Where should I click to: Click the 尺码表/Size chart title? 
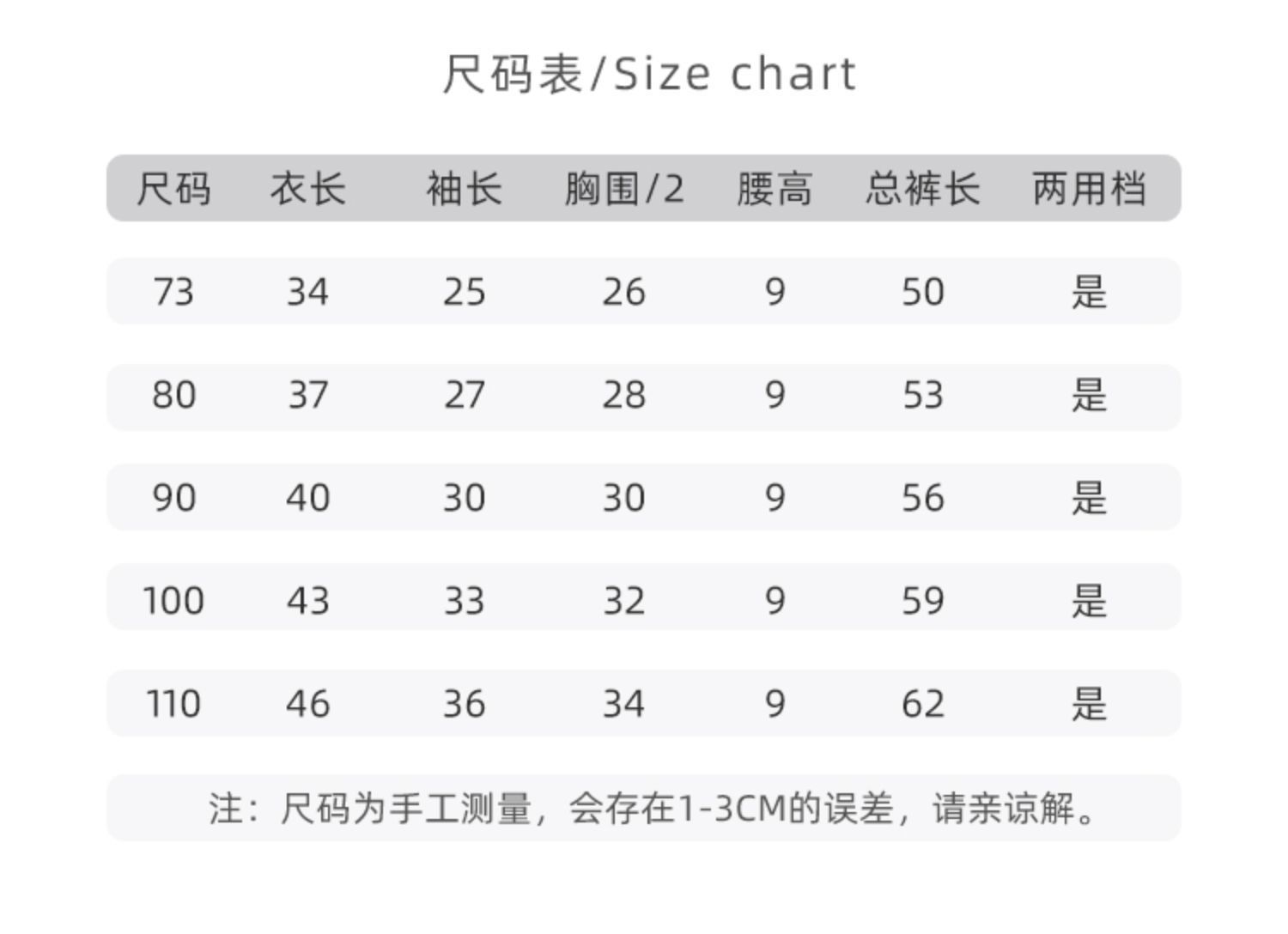[x=649, y=74]
